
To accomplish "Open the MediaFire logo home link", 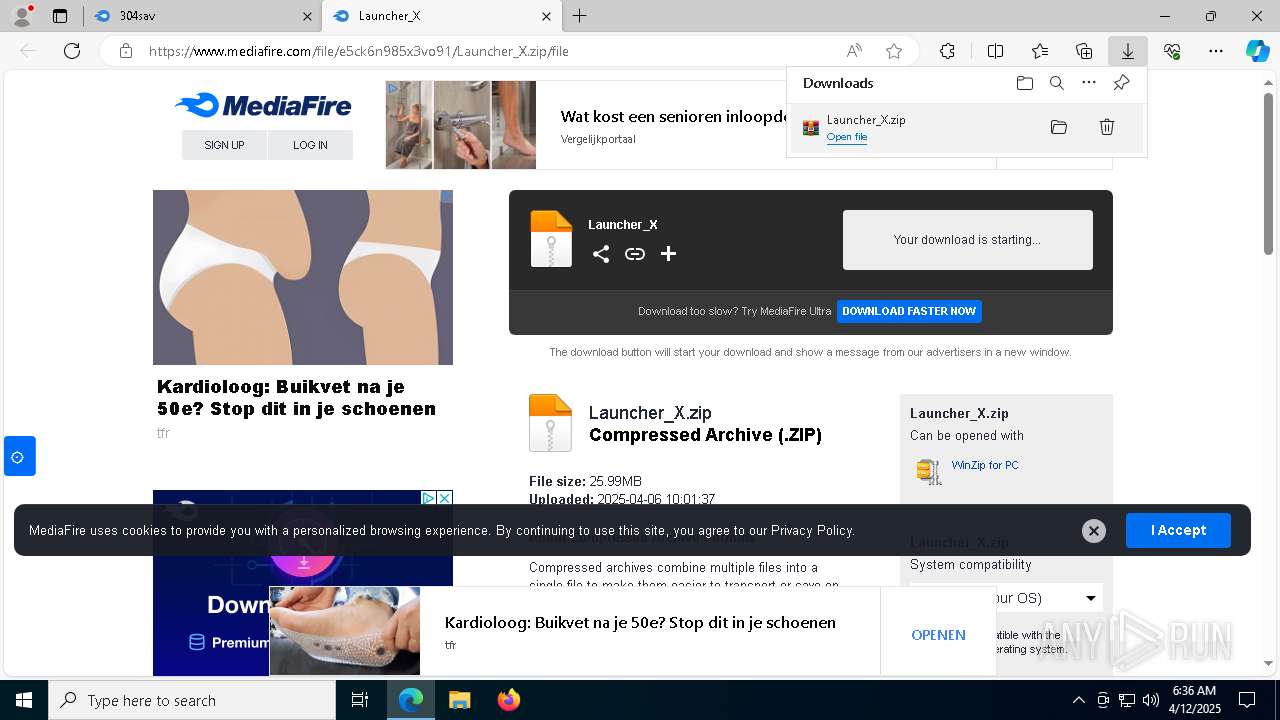I will [x=263, y=105].
